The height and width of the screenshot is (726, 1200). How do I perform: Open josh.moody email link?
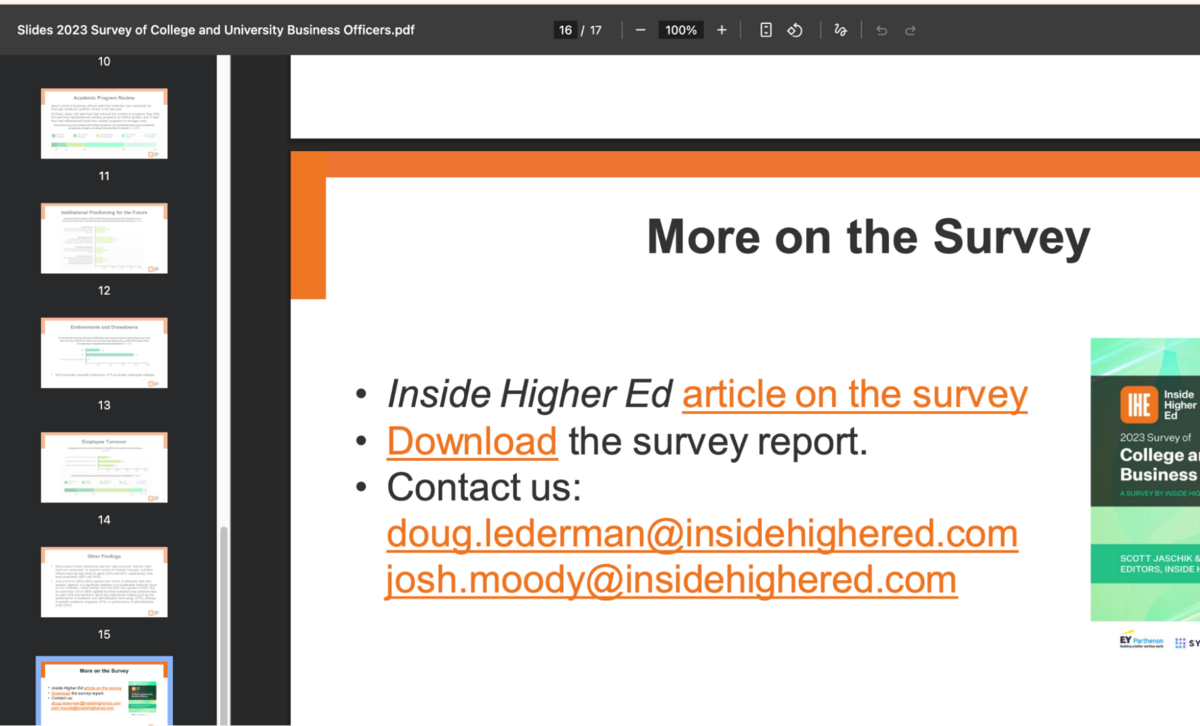click(x=671, y=579)
